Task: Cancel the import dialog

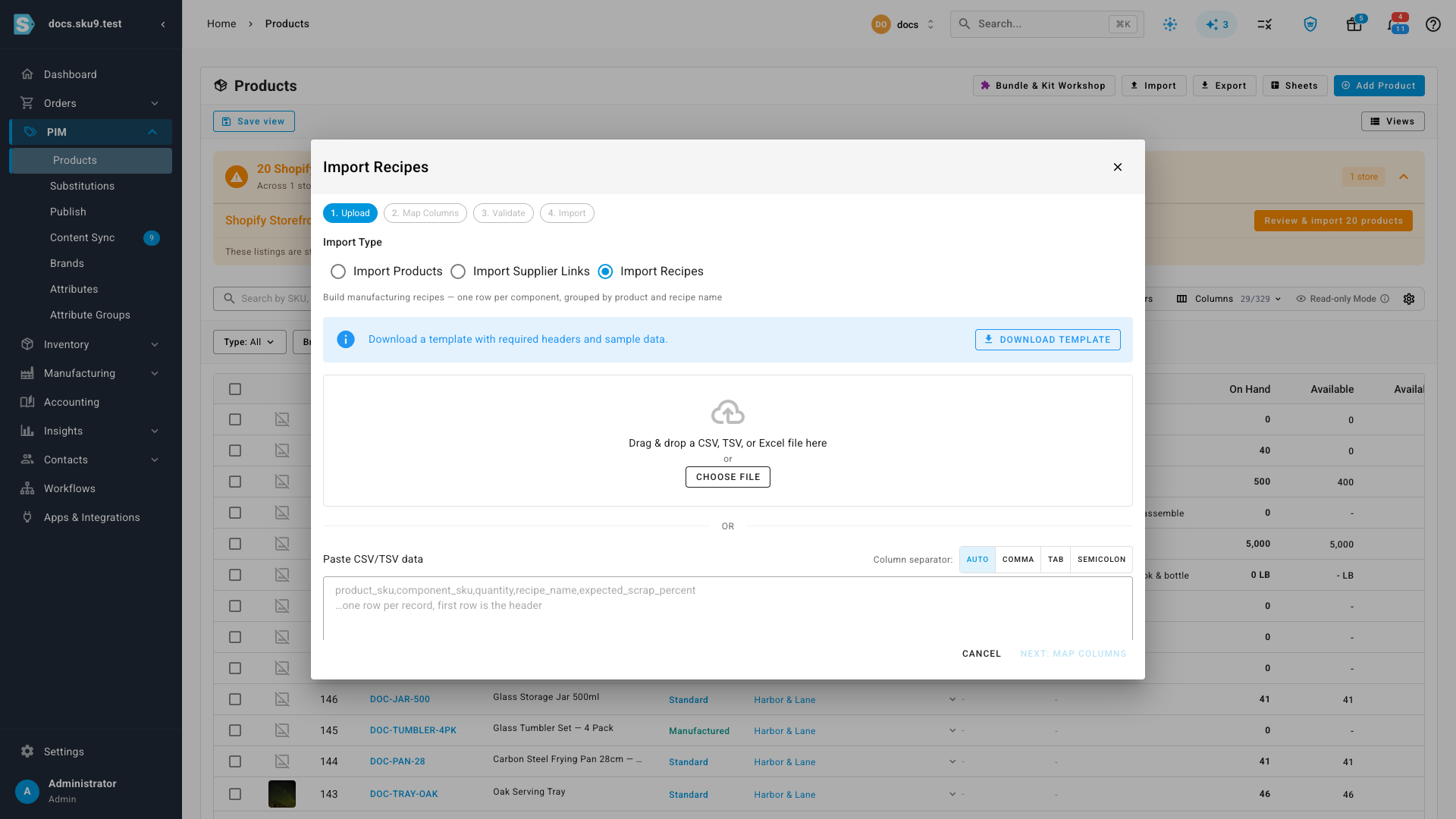Action: (x=981, y=654)
